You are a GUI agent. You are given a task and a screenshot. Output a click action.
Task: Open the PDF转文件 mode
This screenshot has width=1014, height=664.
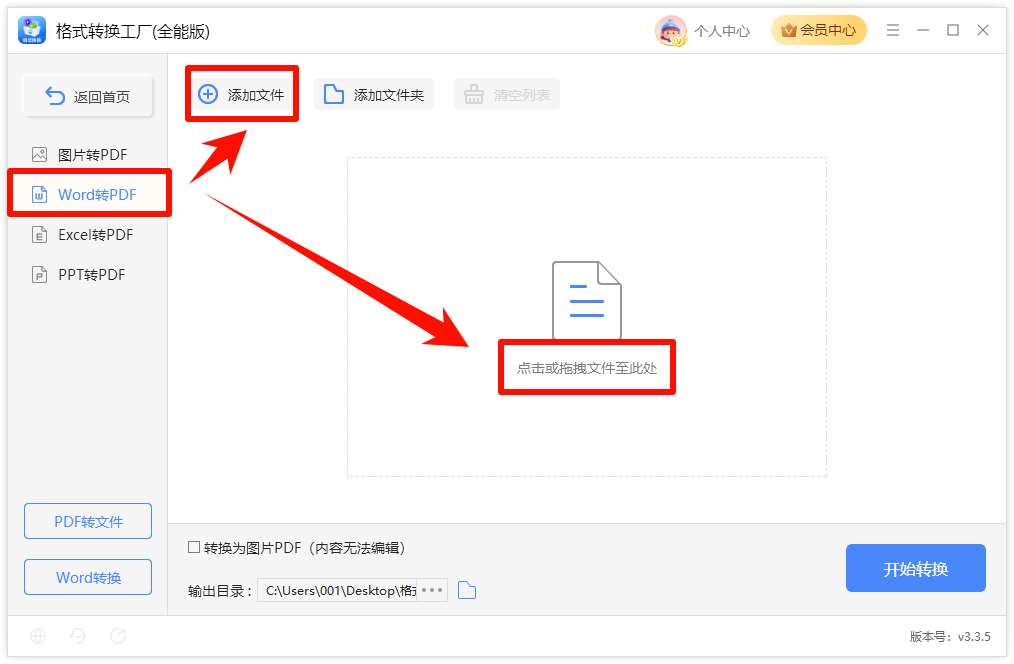pos(88,521)
